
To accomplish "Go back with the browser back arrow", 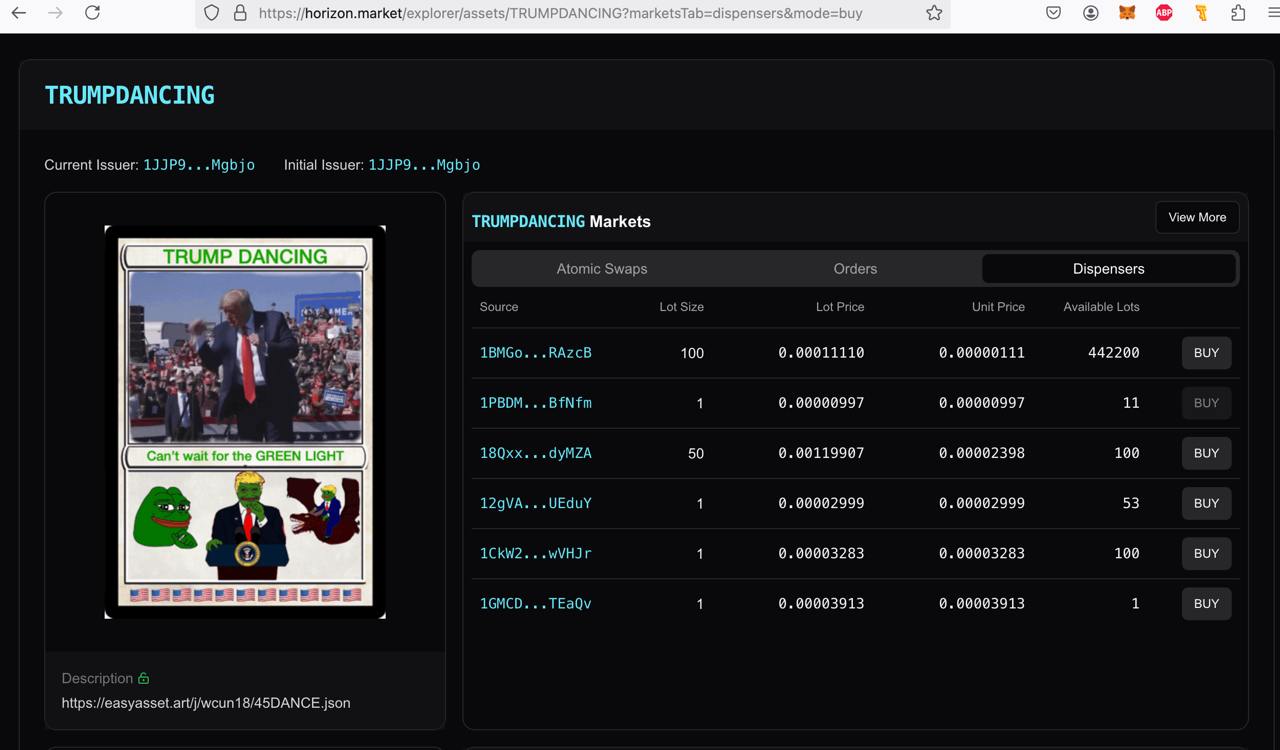I will (19, 13).
